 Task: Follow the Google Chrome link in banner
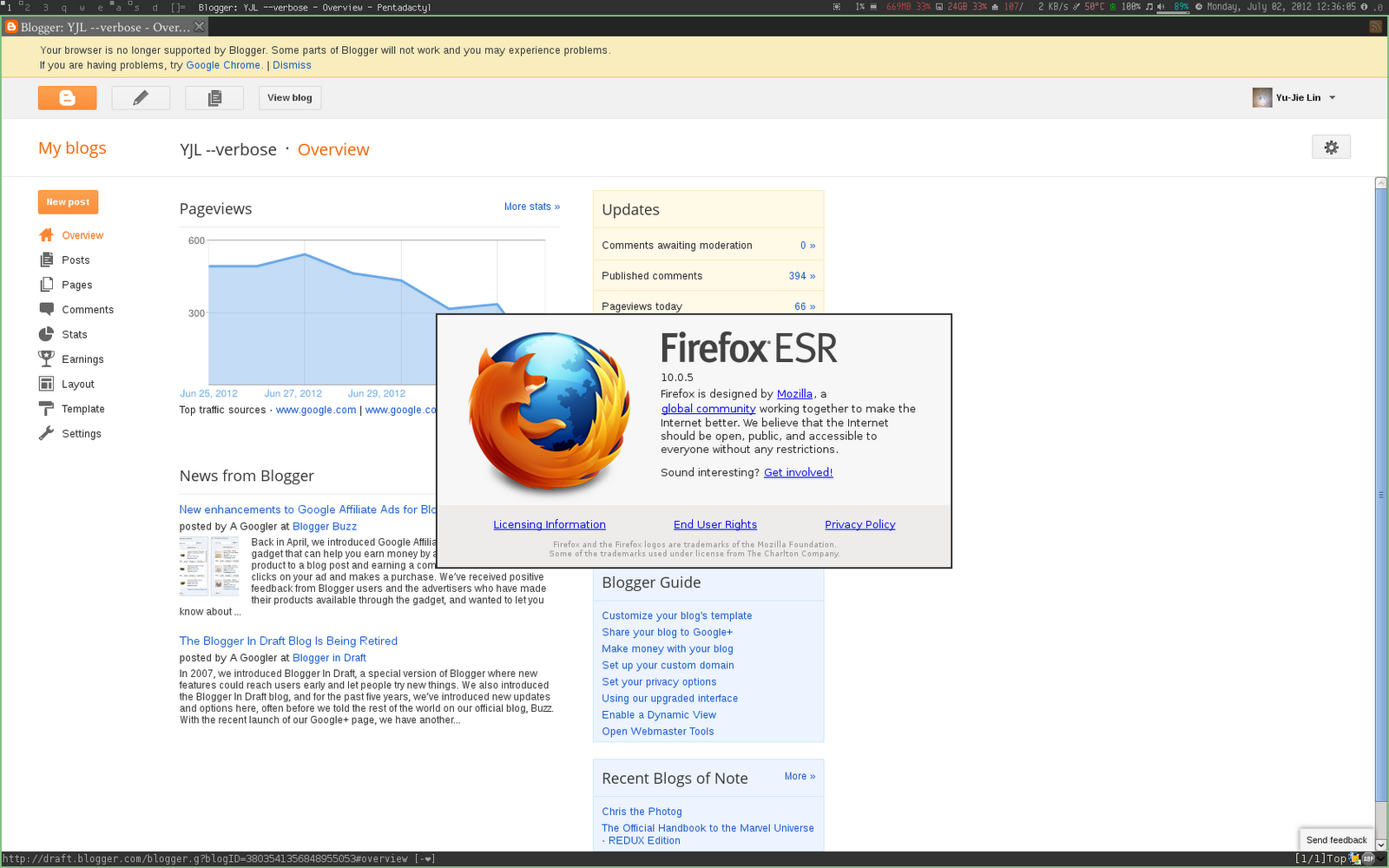(223, 65)
